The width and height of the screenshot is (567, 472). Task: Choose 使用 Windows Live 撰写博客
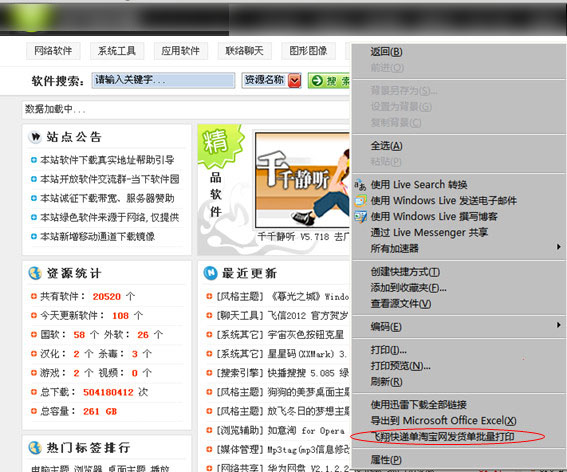point(434,216)
